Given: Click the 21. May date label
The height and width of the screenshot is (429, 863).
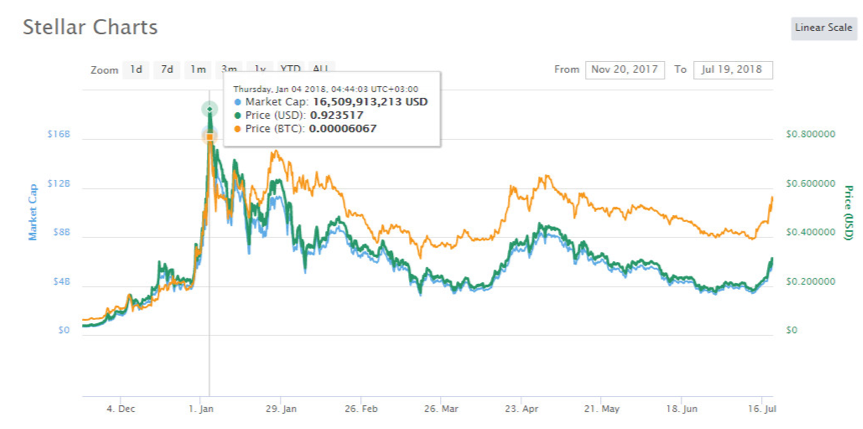Looking at the screenshot, I should tap(602, 409).
